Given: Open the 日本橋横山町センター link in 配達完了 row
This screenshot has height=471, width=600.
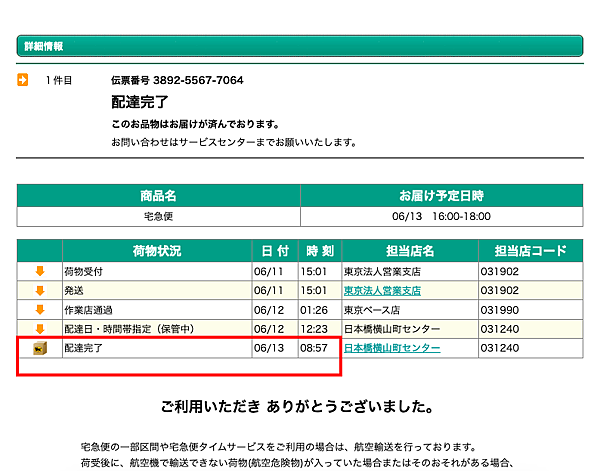Looking at the screenshot, I should click(392, 348).
